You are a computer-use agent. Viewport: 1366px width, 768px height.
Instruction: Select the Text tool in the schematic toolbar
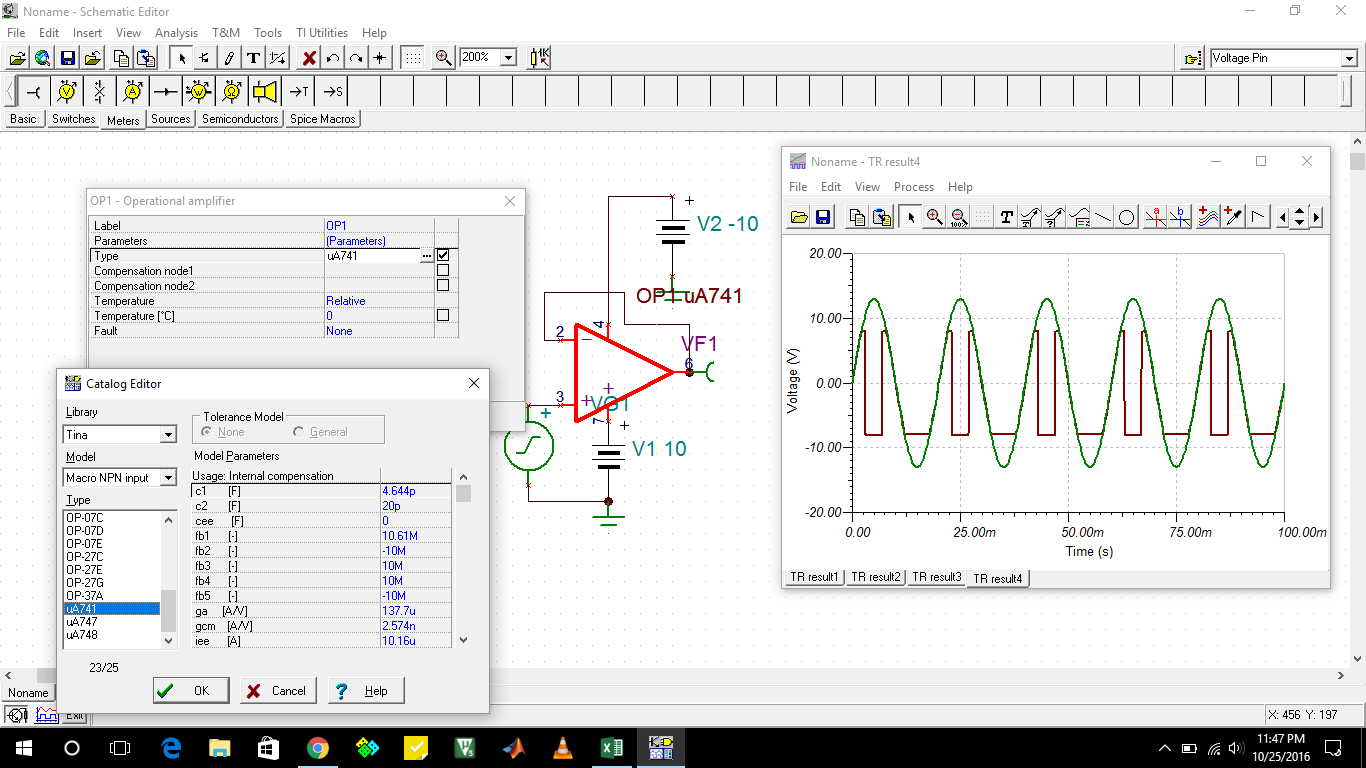pyautogui.click(x=254, y=57)
